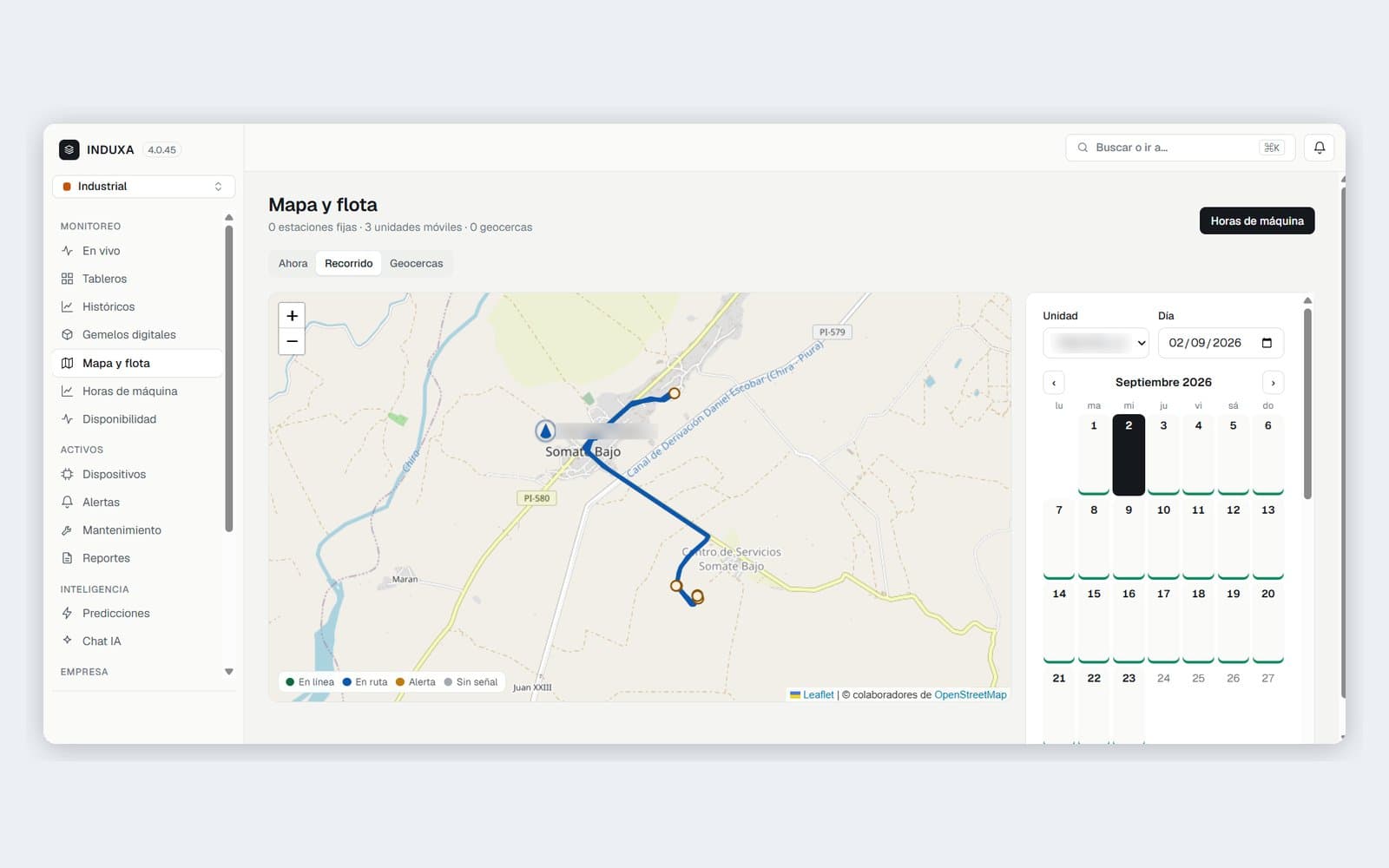Click the Horas de máquina black button
This screenshot has height=868, width=1389.
[x=1256, y=220]
